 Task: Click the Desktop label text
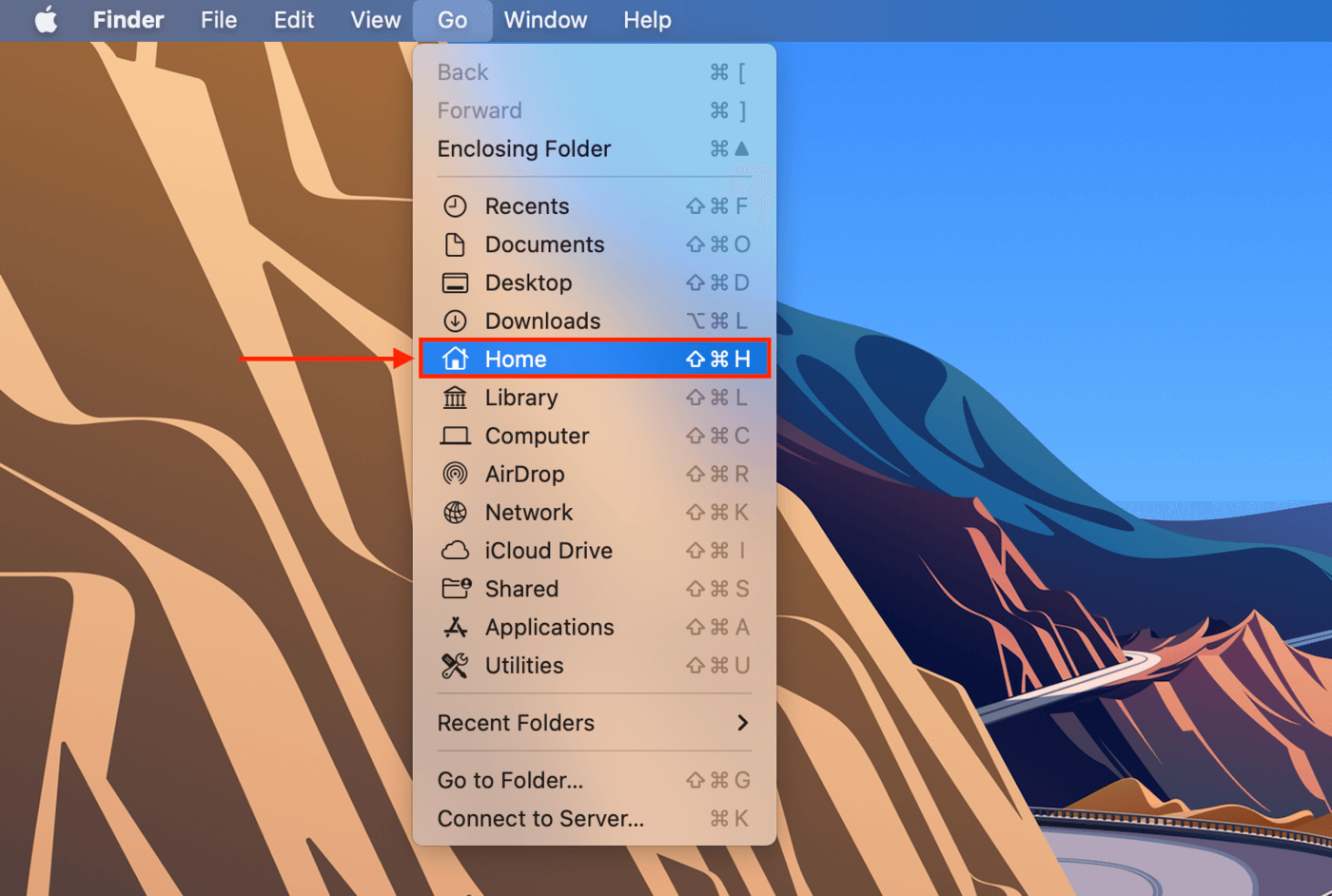coord(529,282)
